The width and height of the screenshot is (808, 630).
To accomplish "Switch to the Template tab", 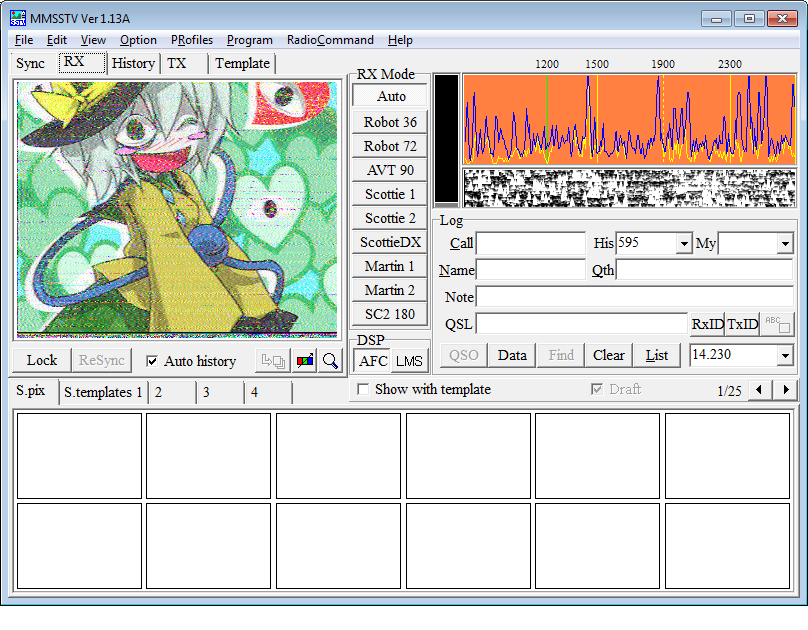I will 242,63.
